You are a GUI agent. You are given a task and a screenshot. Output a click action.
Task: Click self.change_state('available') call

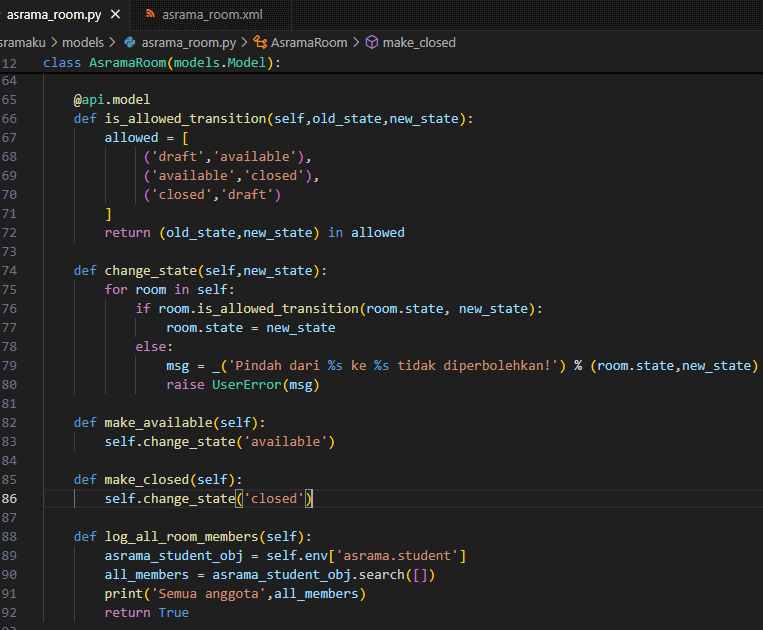[220, 441]
